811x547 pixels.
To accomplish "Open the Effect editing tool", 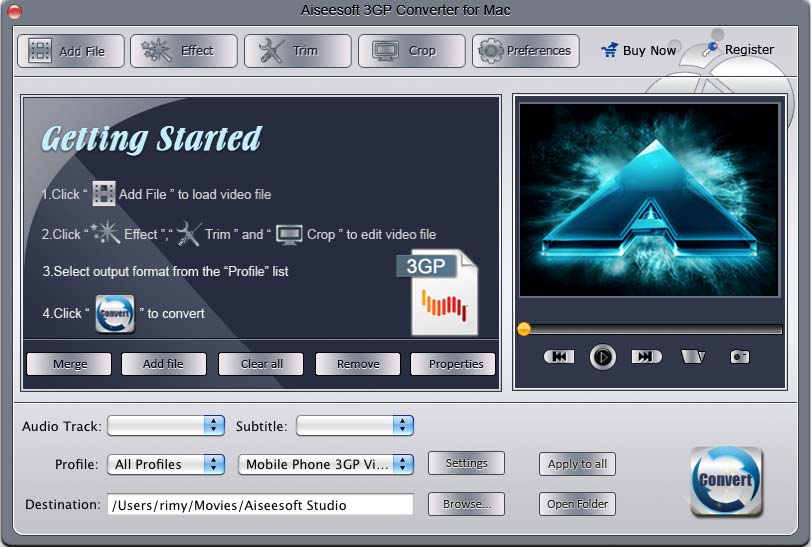I will coord(184,51).
